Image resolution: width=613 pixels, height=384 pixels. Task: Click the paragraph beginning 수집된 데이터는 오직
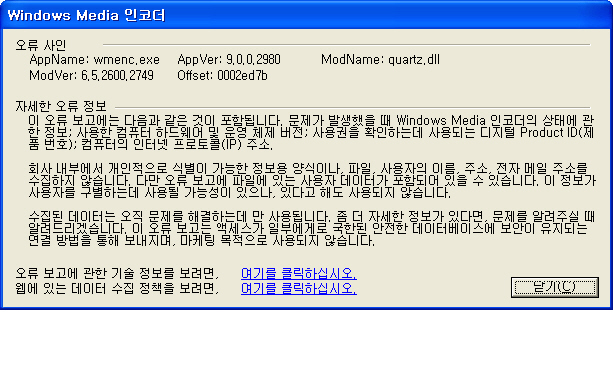pos(312,228)
